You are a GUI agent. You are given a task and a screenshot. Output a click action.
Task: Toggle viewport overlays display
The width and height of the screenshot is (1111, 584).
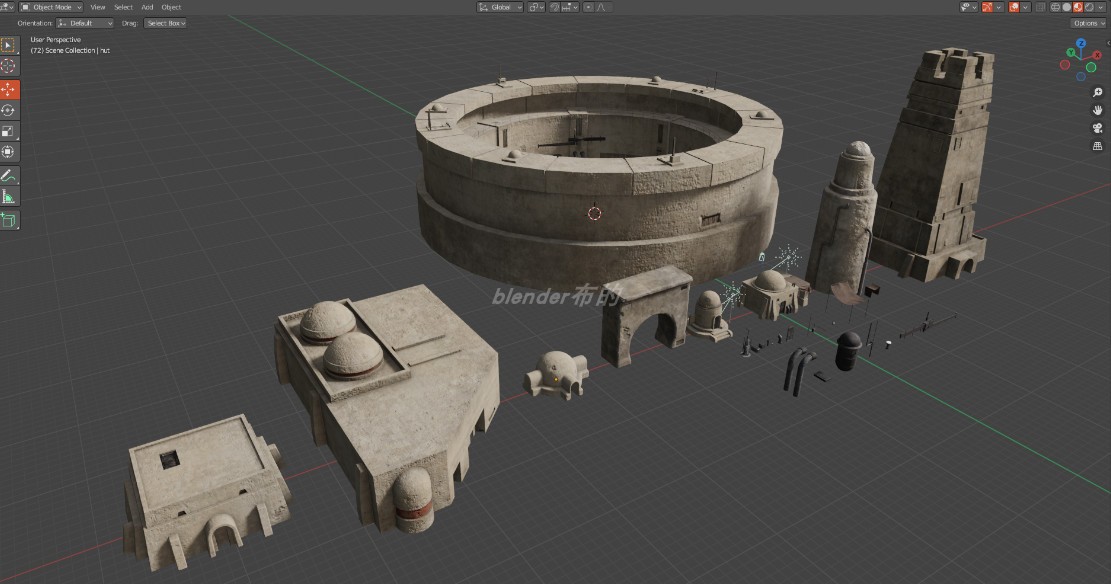(1014, 7)
